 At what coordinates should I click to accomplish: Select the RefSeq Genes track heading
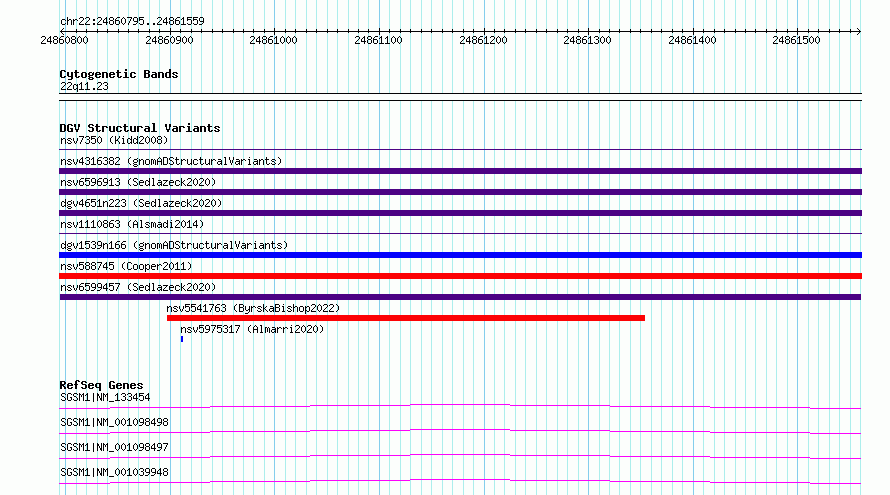pos(101,385)
